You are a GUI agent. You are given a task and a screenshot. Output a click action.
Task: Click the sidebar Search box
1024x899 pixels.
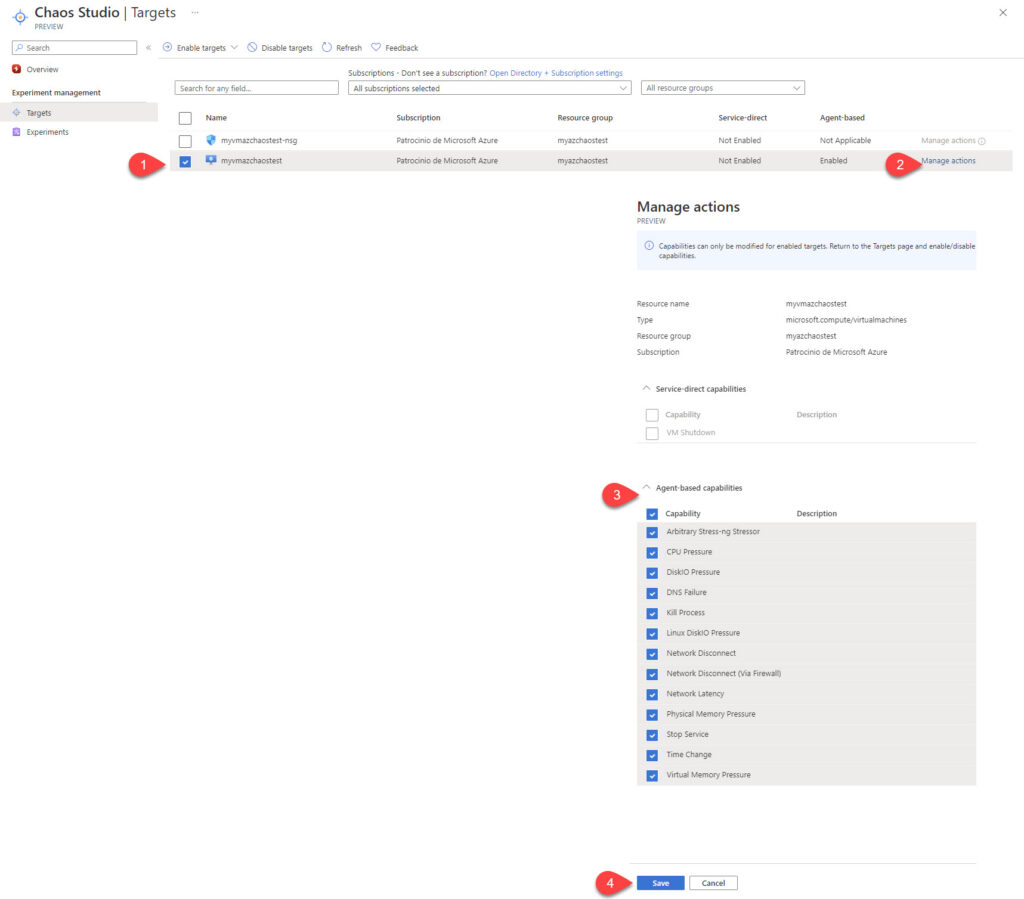coord(74,48)
